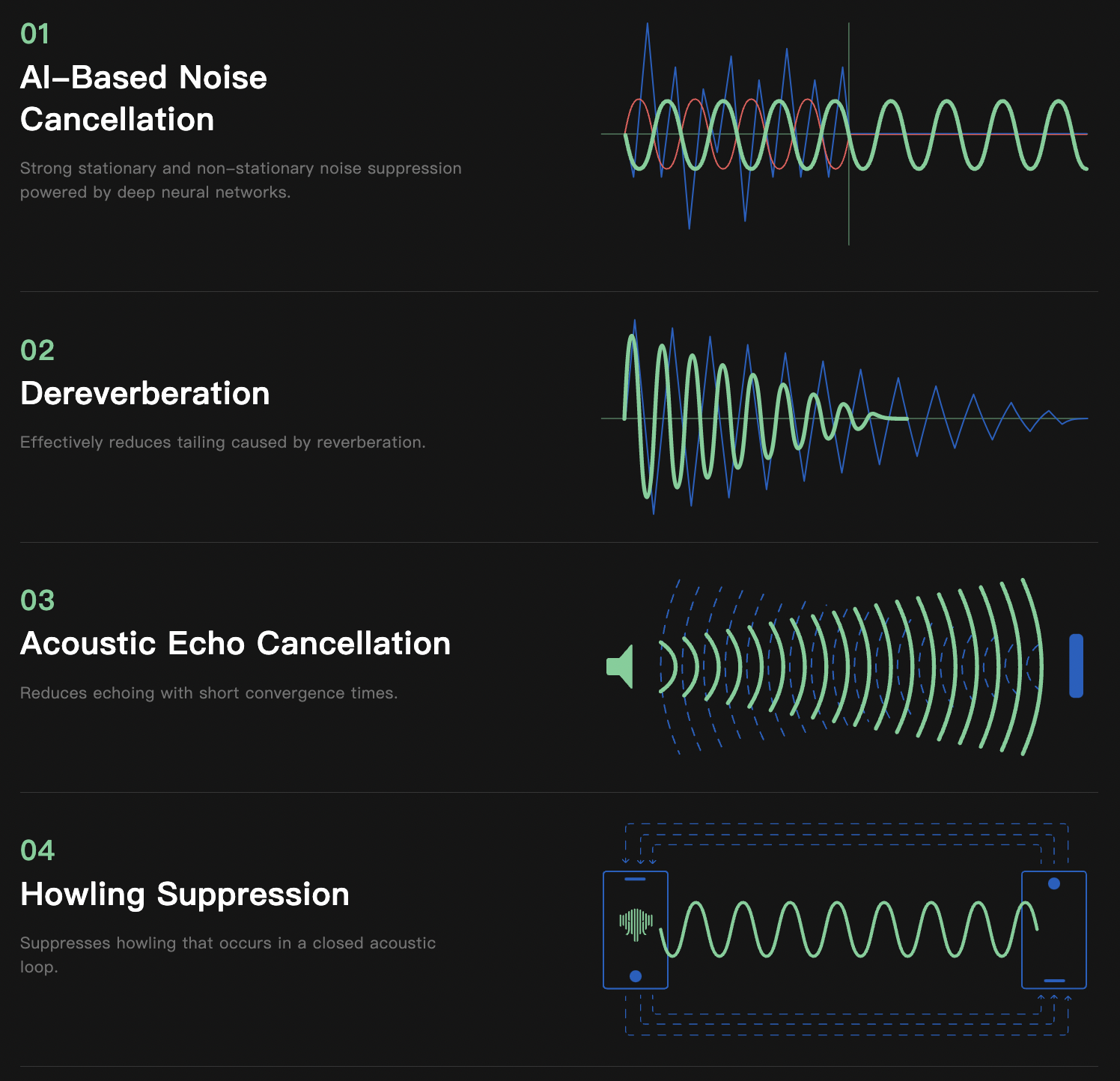Viewport: 1120px width, 1081px height.
Task: Click the noise cancellation waveform graphic
Action: (x=844, y=135)
